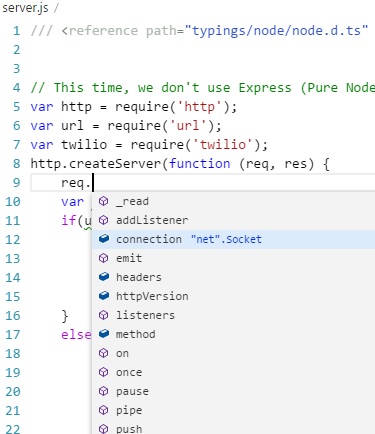Click the method icon beside _read suggestion
Image resolution: width=375 pixels, height=434 pixels.
[x=104, y=201]
